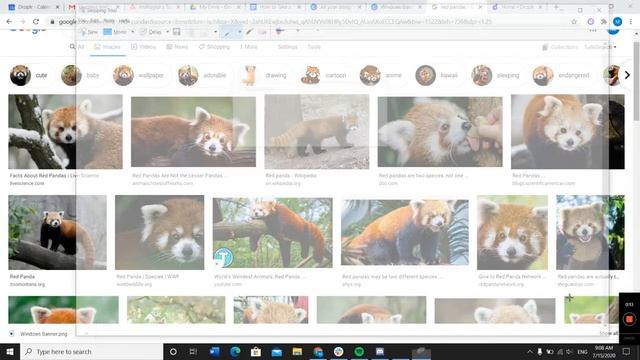Switch to the All search results tab
Viewport: 640px width, 360px height.
pyautogui.click(x=77, y=47)
